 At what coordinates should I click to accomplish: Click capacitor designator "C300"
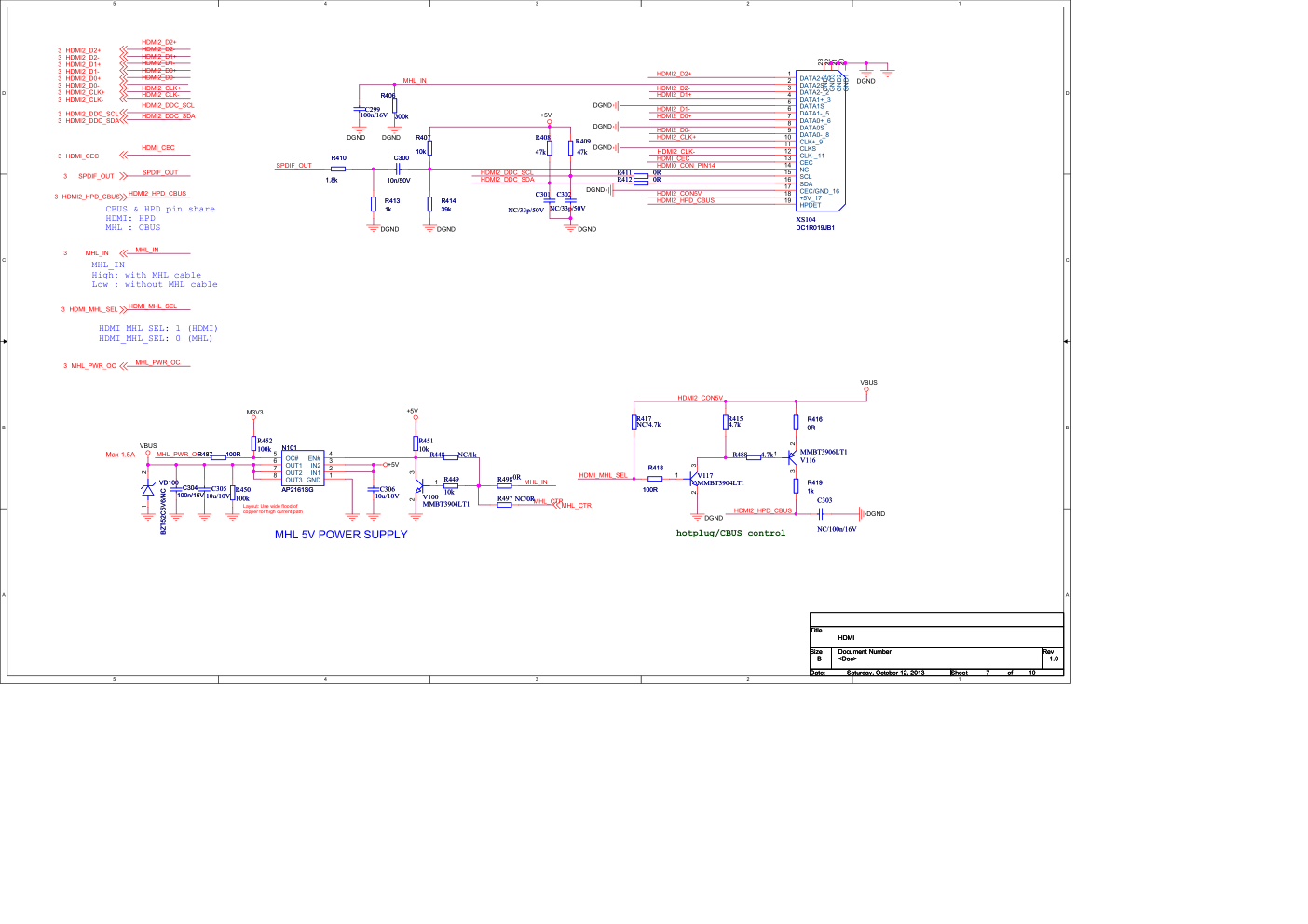pos(402,158)
